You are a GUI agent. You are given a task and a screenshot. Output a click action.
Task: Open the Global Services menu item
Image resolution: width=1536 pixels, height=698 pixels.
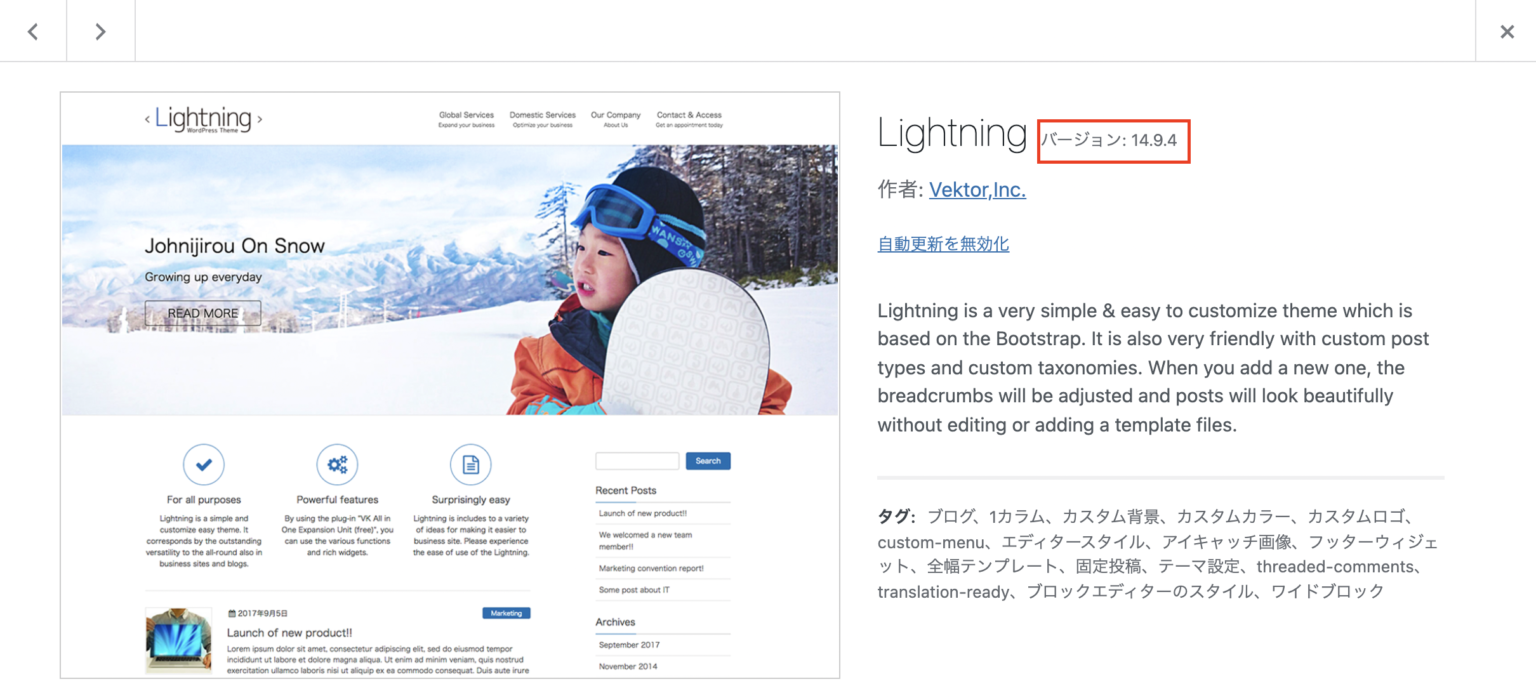tap(465, 115)
